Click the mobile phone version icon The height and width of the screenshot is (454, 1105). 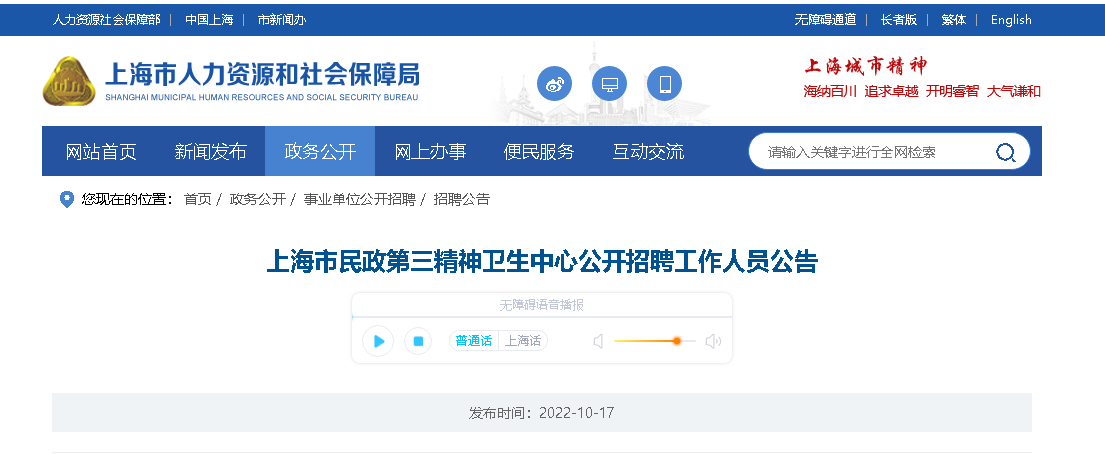(665, 84)
